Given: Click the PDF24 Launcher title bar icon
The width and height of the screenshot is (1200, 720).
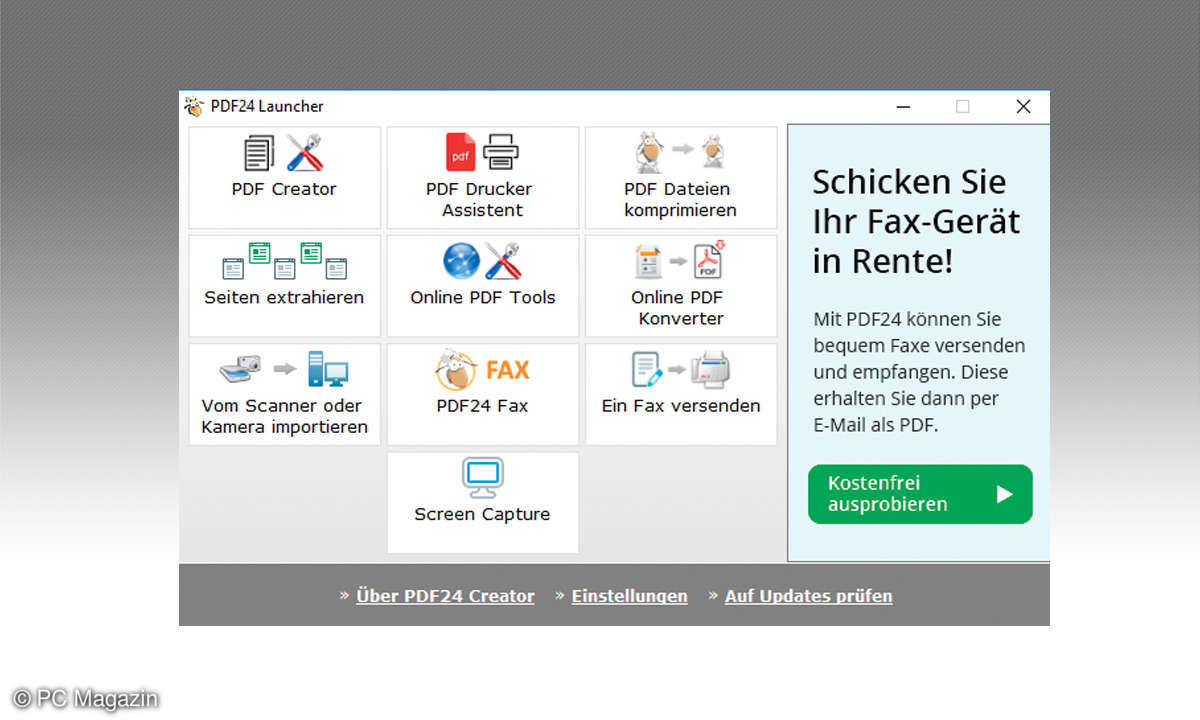Looking at the screenshot, I should 194,106.
